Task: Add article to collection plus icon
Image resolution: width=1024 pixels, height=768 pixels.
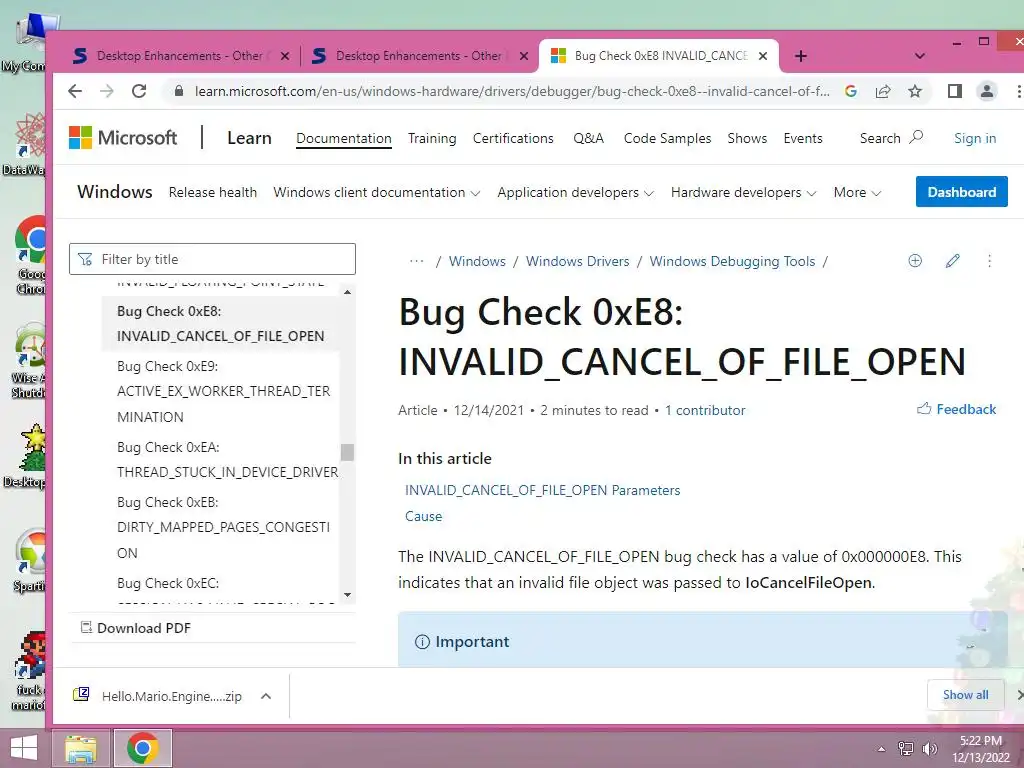Action: (x=915, y=261)
